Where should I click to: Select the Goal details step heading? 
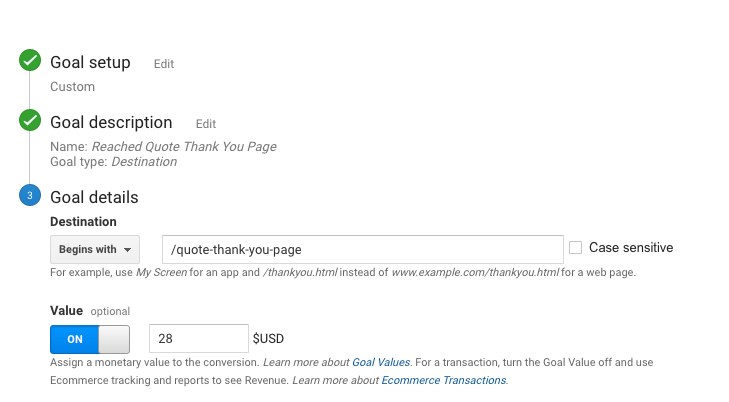(94, 197)
